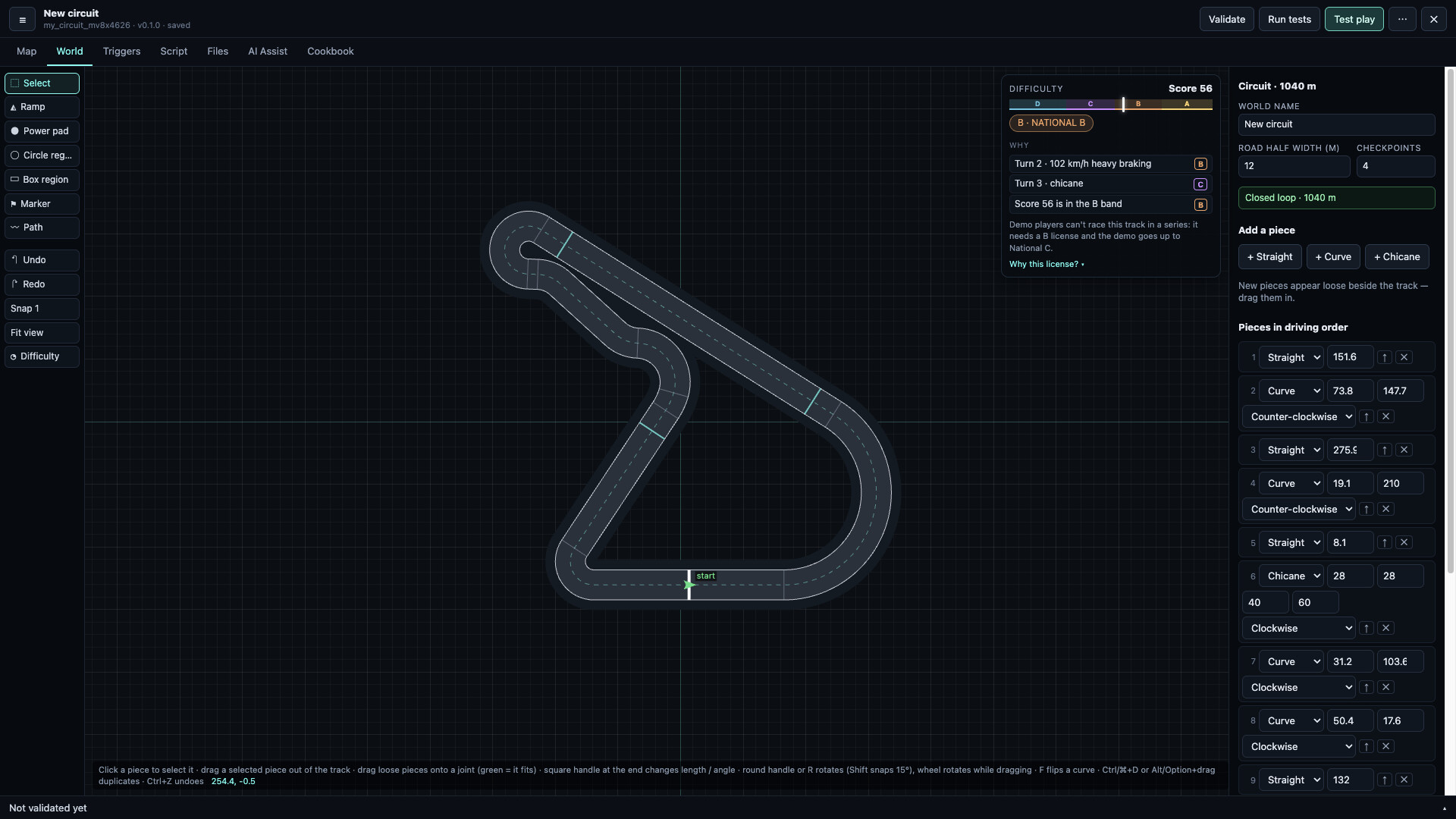Delete piece 1 Straight
The width and height of the screenshot is (1456, 819).
[x=1404, y=357]
